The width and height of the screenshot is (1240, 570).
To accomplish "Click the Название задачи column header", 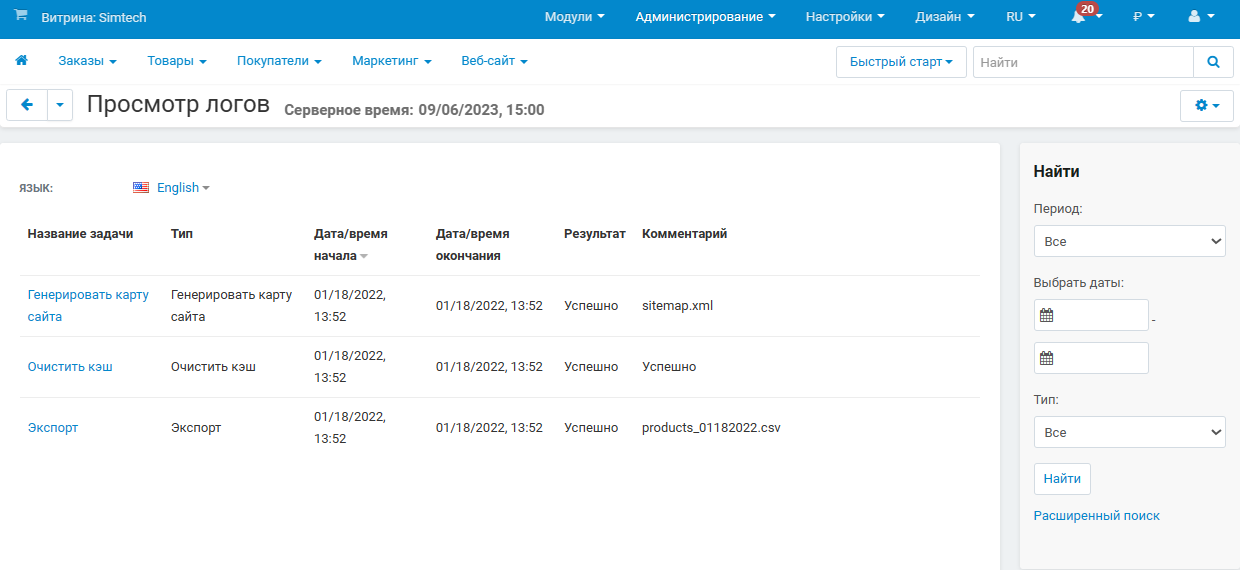I will pyautogui.click(x=80, y=234).
